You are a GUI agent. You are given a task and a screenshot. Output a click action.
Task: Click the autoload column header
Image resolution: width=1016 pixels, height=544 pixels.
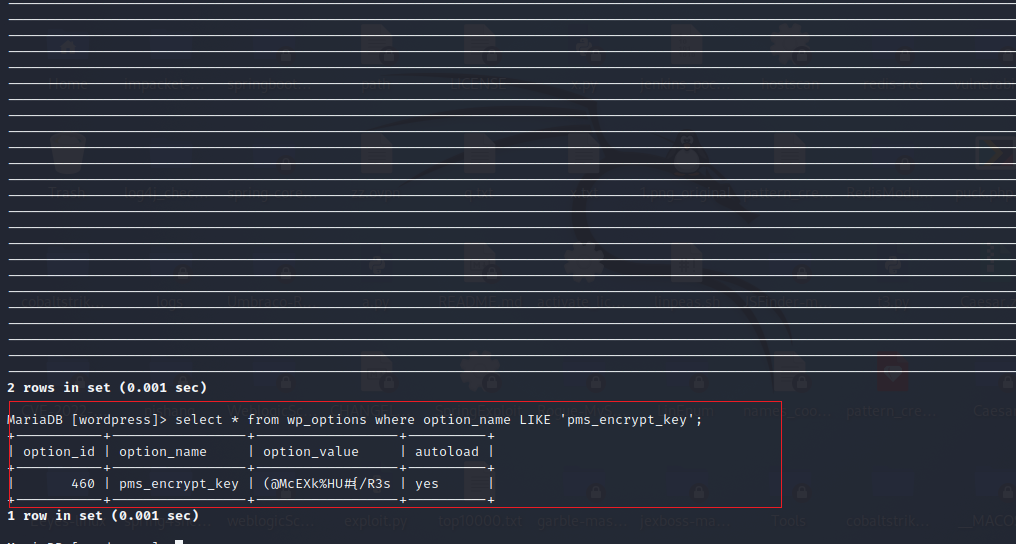tap(448, 452)
